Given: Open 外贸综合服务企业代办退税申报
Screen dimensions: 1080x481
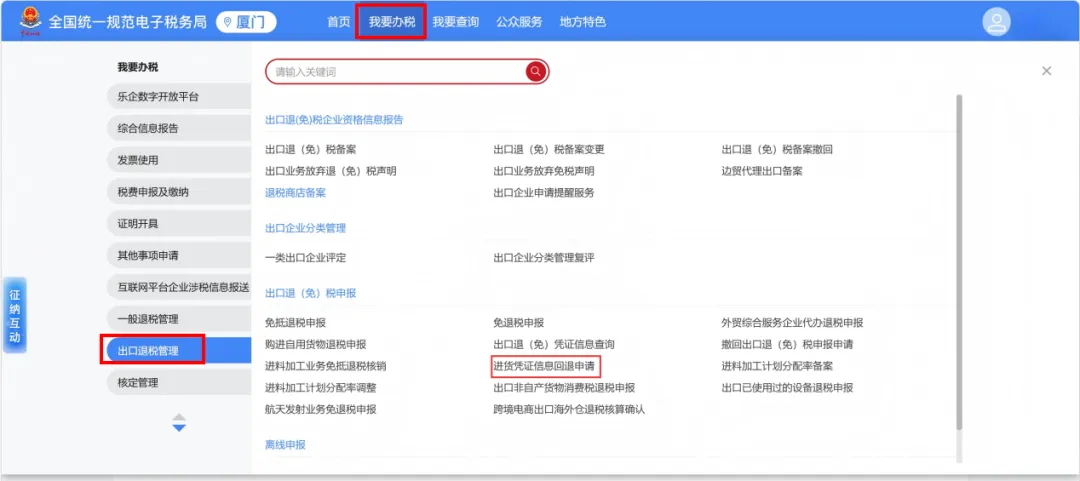Looking at the screenshot, I should coord(792,323).
